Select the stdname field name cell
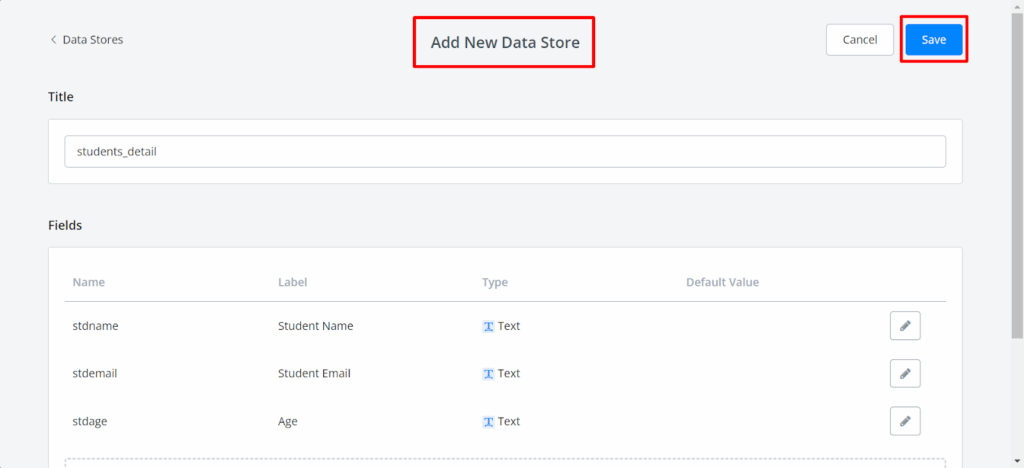The width and height of the screenshot is (1024, 468). (x=96, y=326)
